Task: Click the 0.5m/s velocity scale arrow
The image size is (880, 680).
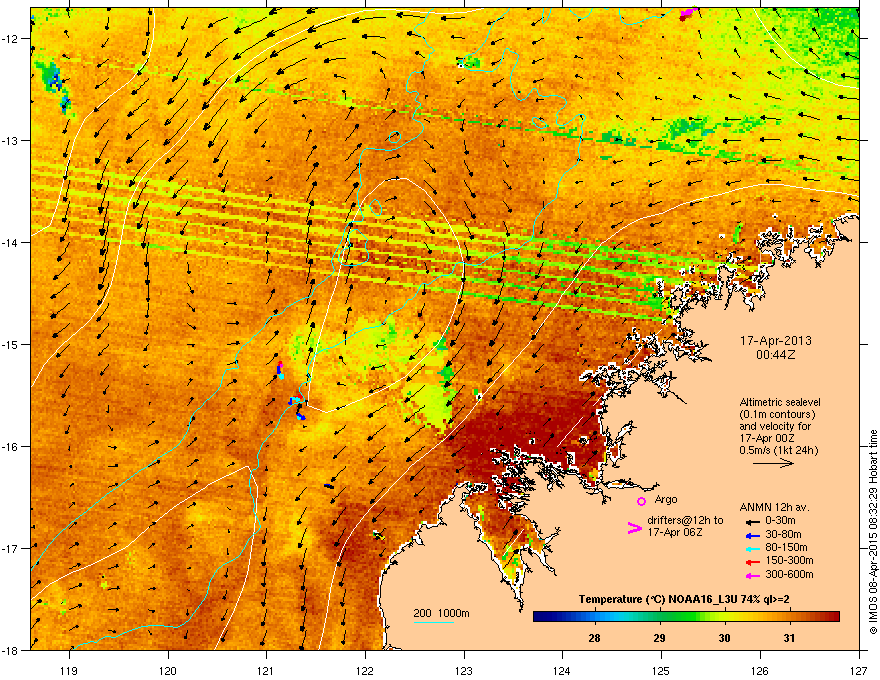Action: 773,463
